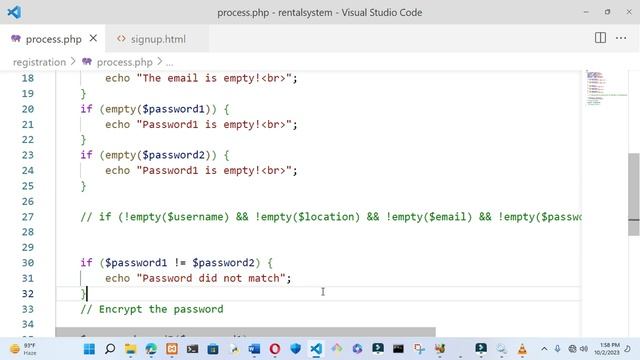Screen dimensions: 640x360
Task: Click the commented-out if statement on line 27
Action: pos(331,217)
